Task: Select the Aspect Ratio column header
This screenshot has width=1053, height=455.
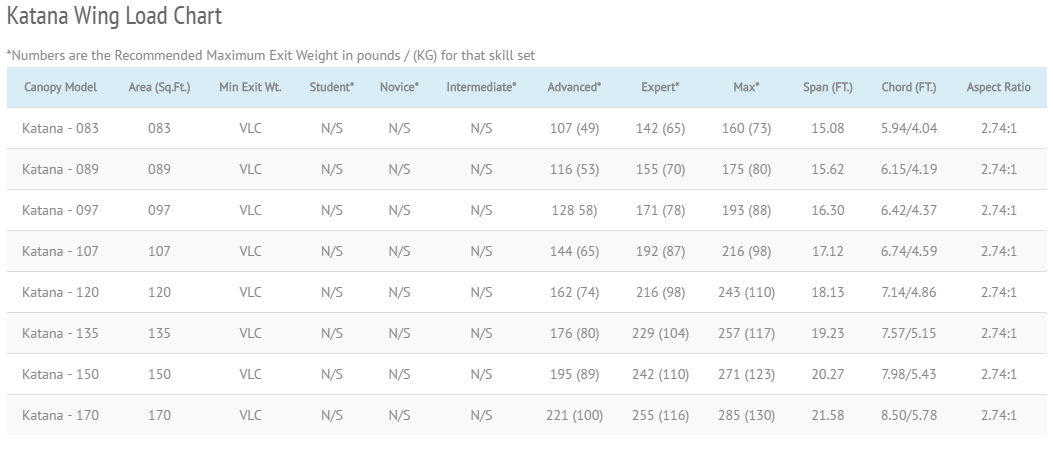Action: 998,87
